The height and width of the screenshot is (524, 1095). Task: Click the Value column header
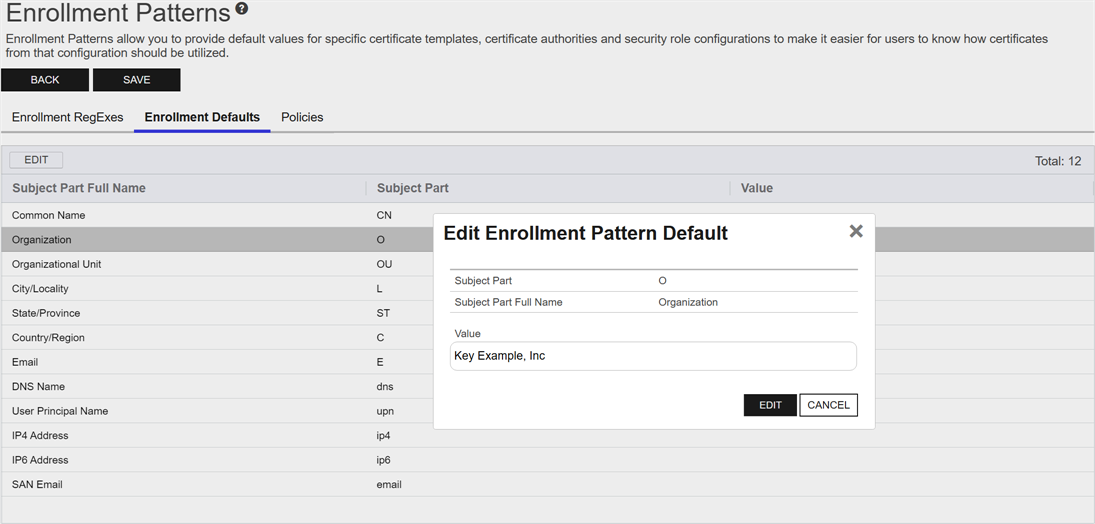756,188
